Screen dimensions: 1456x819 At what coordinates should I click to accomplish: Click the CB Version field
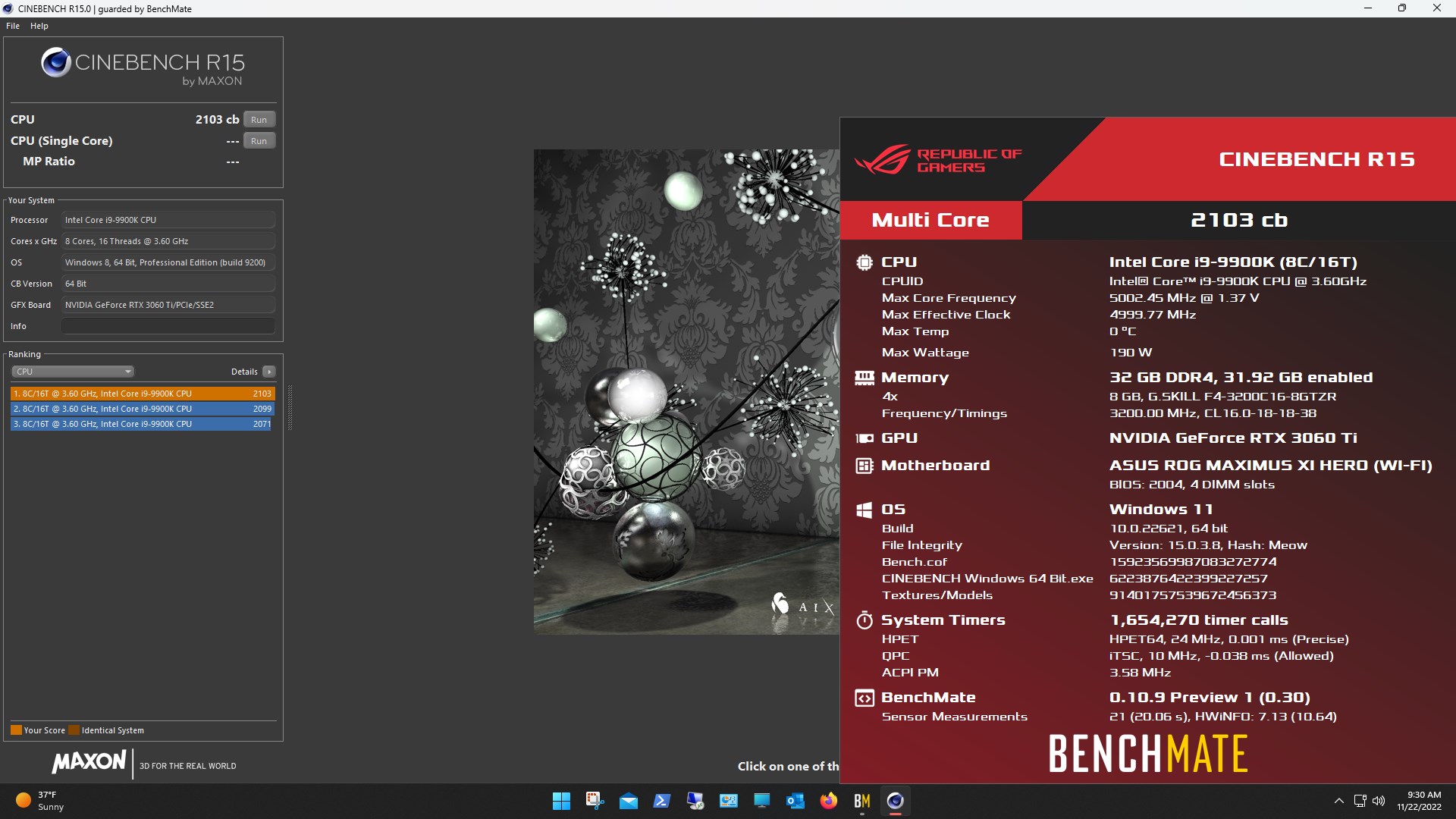[168, 284]
